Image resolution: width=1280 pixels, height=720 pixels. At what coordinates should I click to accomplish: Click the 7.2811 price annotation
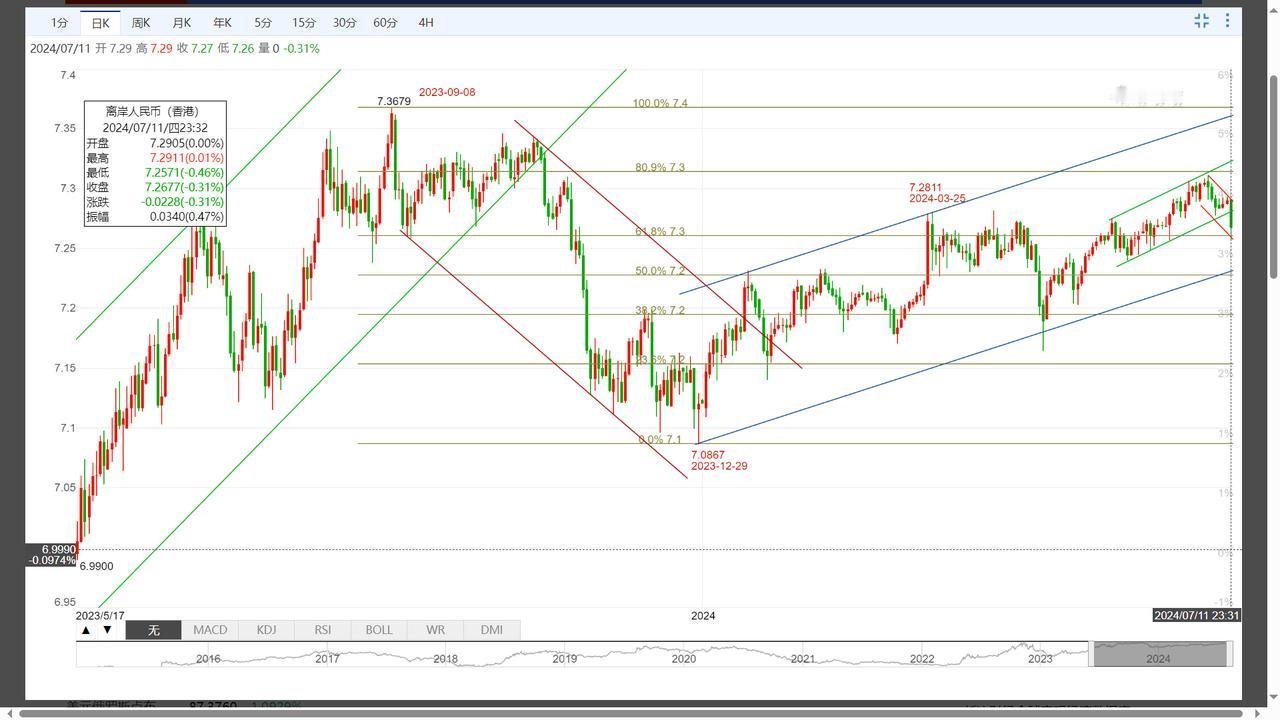(925, 187)
